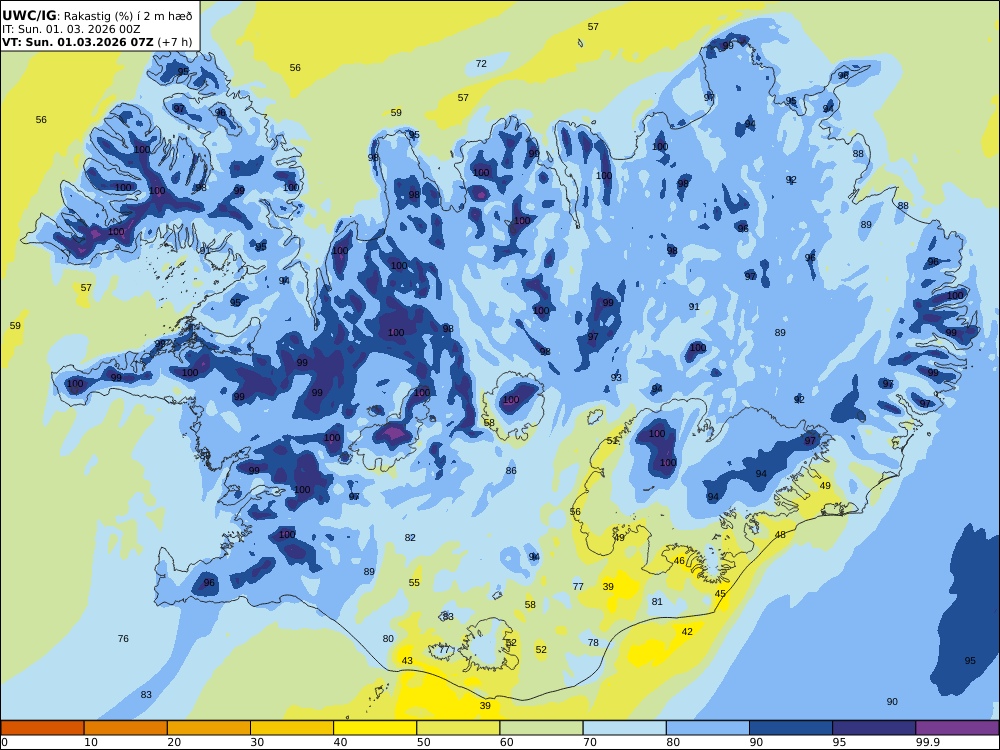The image size is (1000, 750).
Task: Pick the 95–99.9 indigo legend swatch
Action: coord(874,728)
